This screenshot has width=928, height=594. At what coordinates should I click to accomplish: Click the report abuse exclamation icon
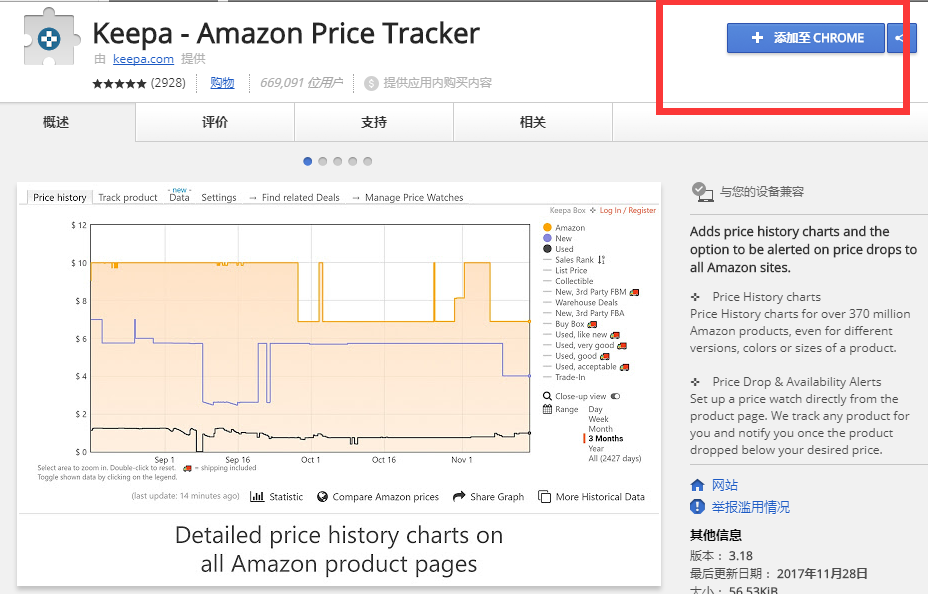click(698, 506)
